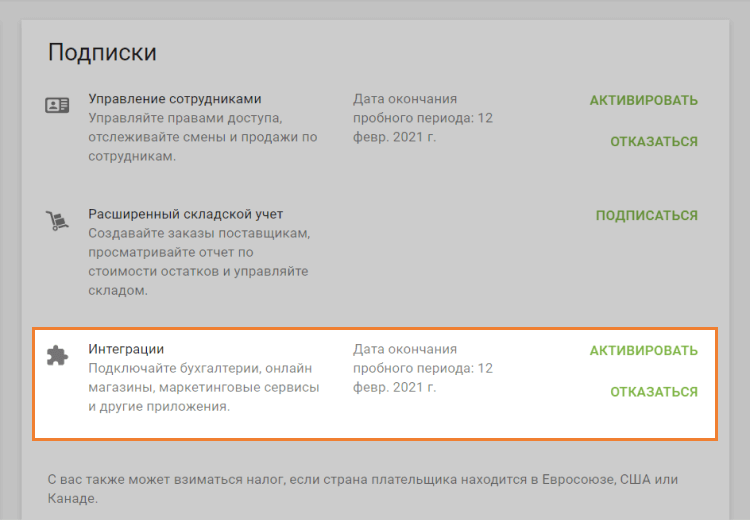Click the trial end date for Управление сотрудниками

tap(423, 118)
